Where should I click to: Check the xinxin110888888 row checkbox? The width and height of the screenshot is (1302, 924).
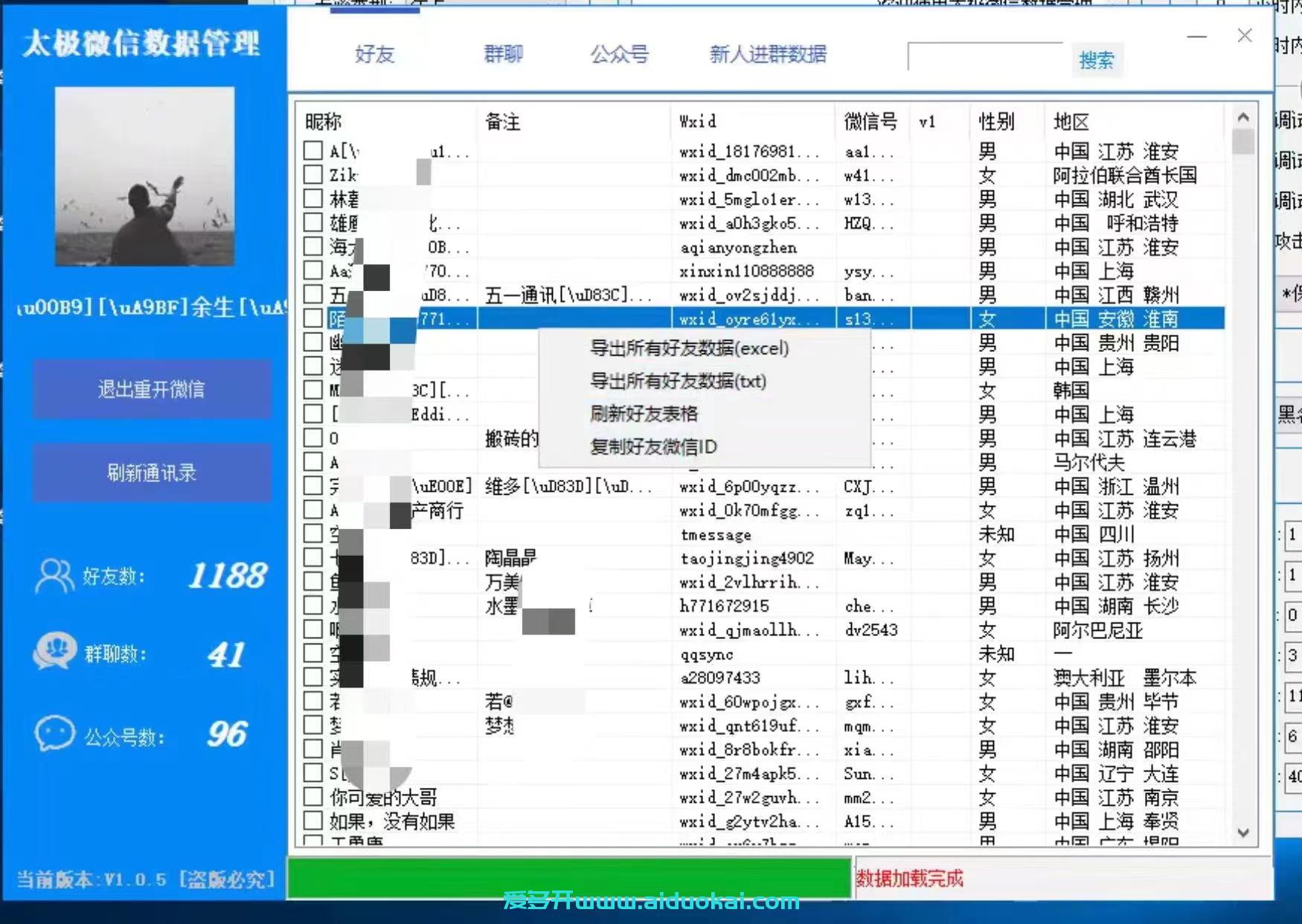click(x=313, y=271)
